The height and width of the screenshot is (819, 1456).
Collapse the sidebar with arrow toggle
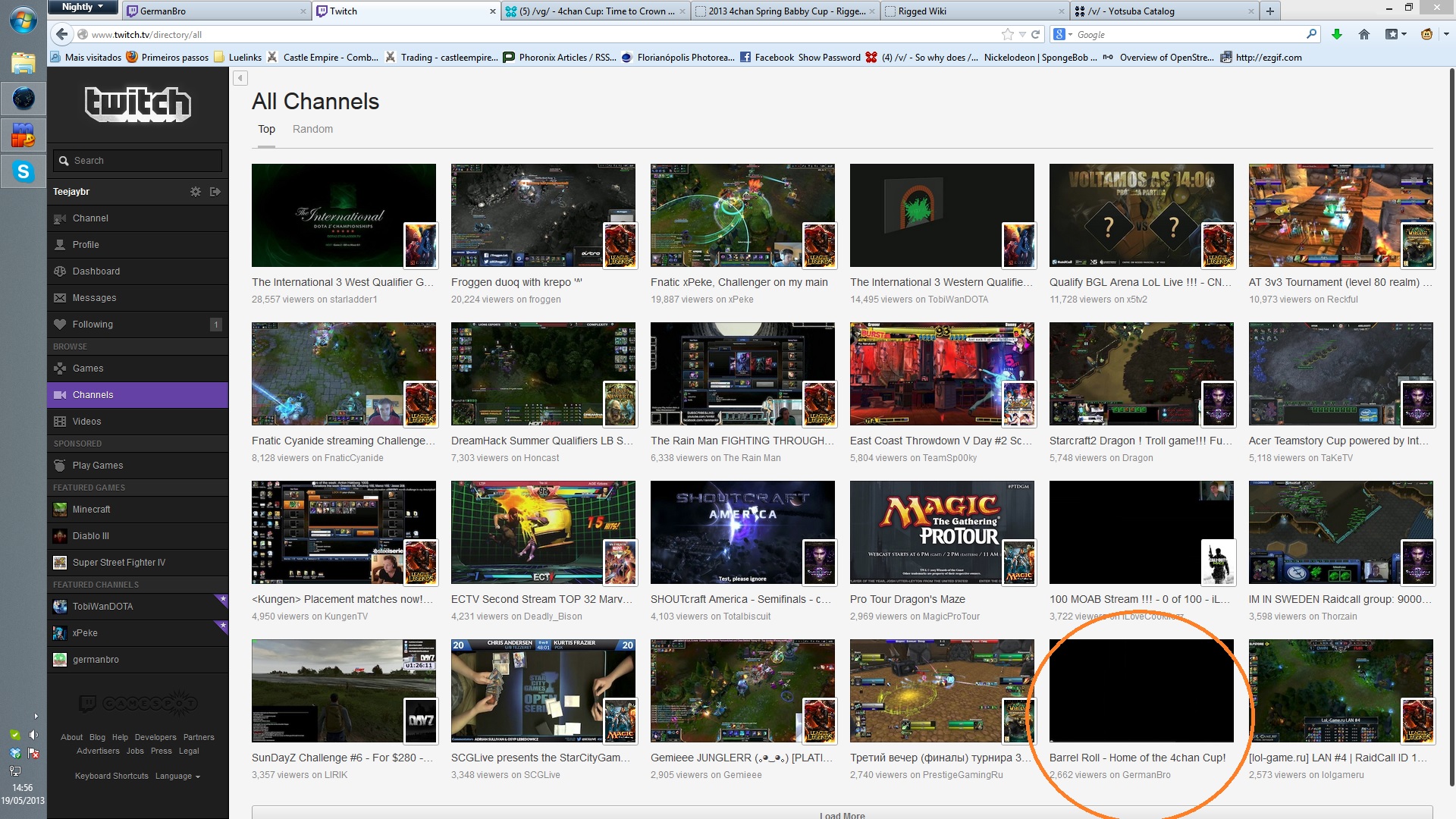pos(240,77)
